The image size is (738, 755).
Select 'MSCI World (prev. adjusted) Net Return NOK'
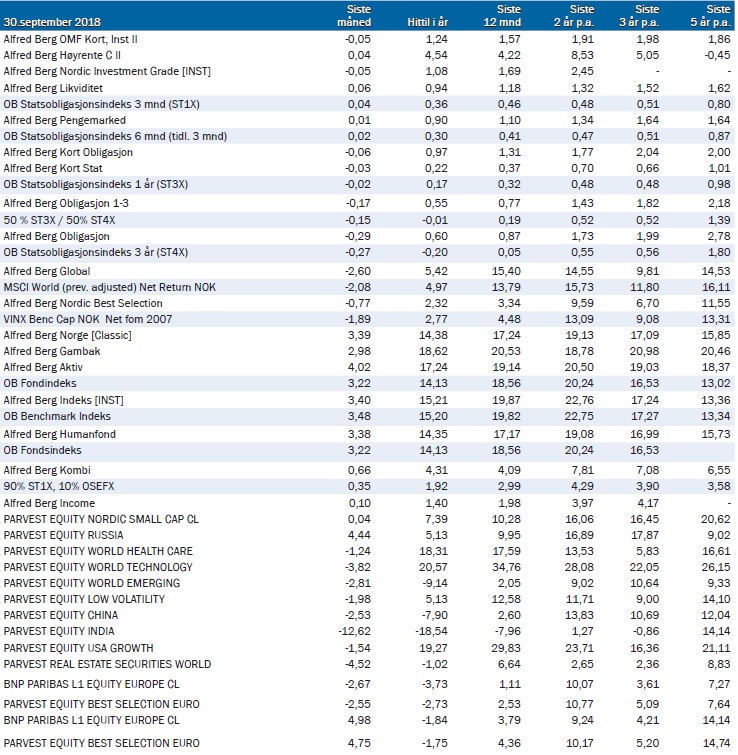[x=110, y=287]
